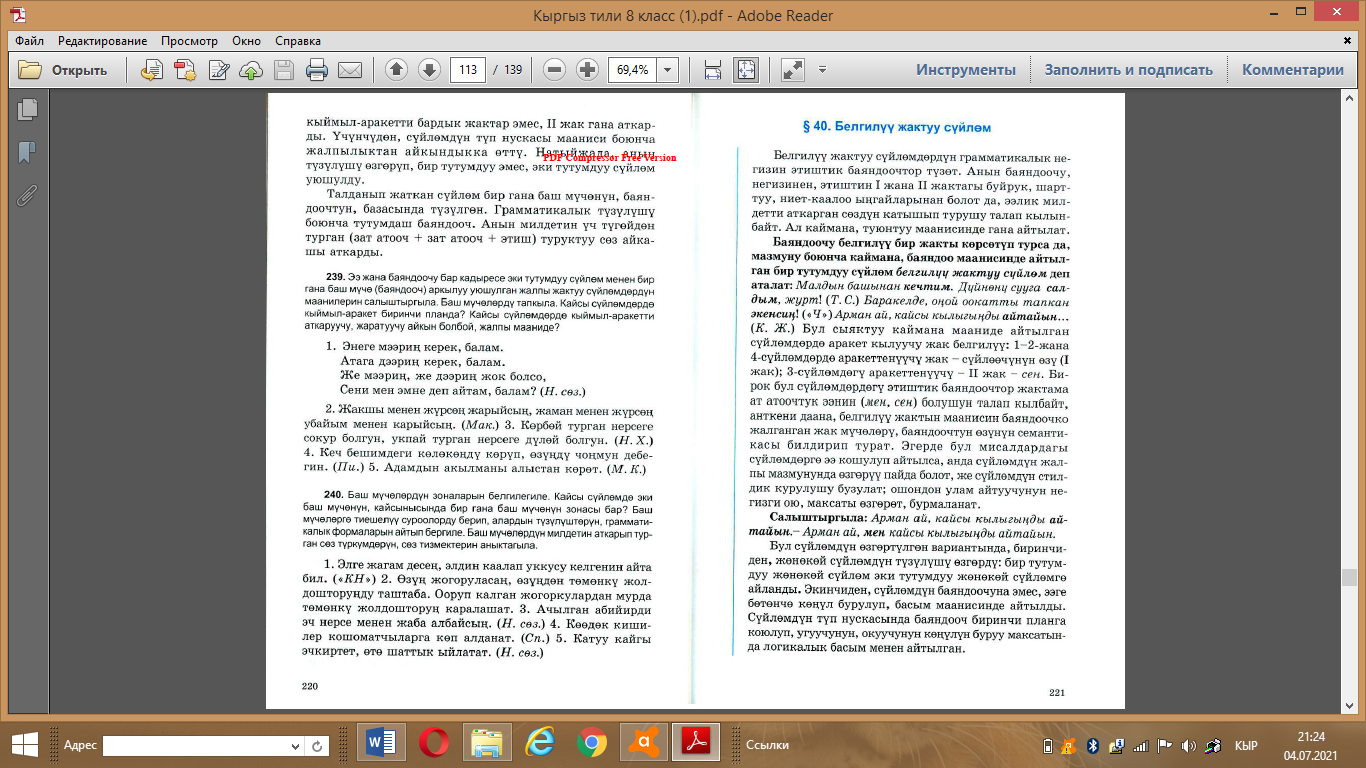1366x768 pixels.
Task: Click the email envelope icon
Action: tap(350, 70)
